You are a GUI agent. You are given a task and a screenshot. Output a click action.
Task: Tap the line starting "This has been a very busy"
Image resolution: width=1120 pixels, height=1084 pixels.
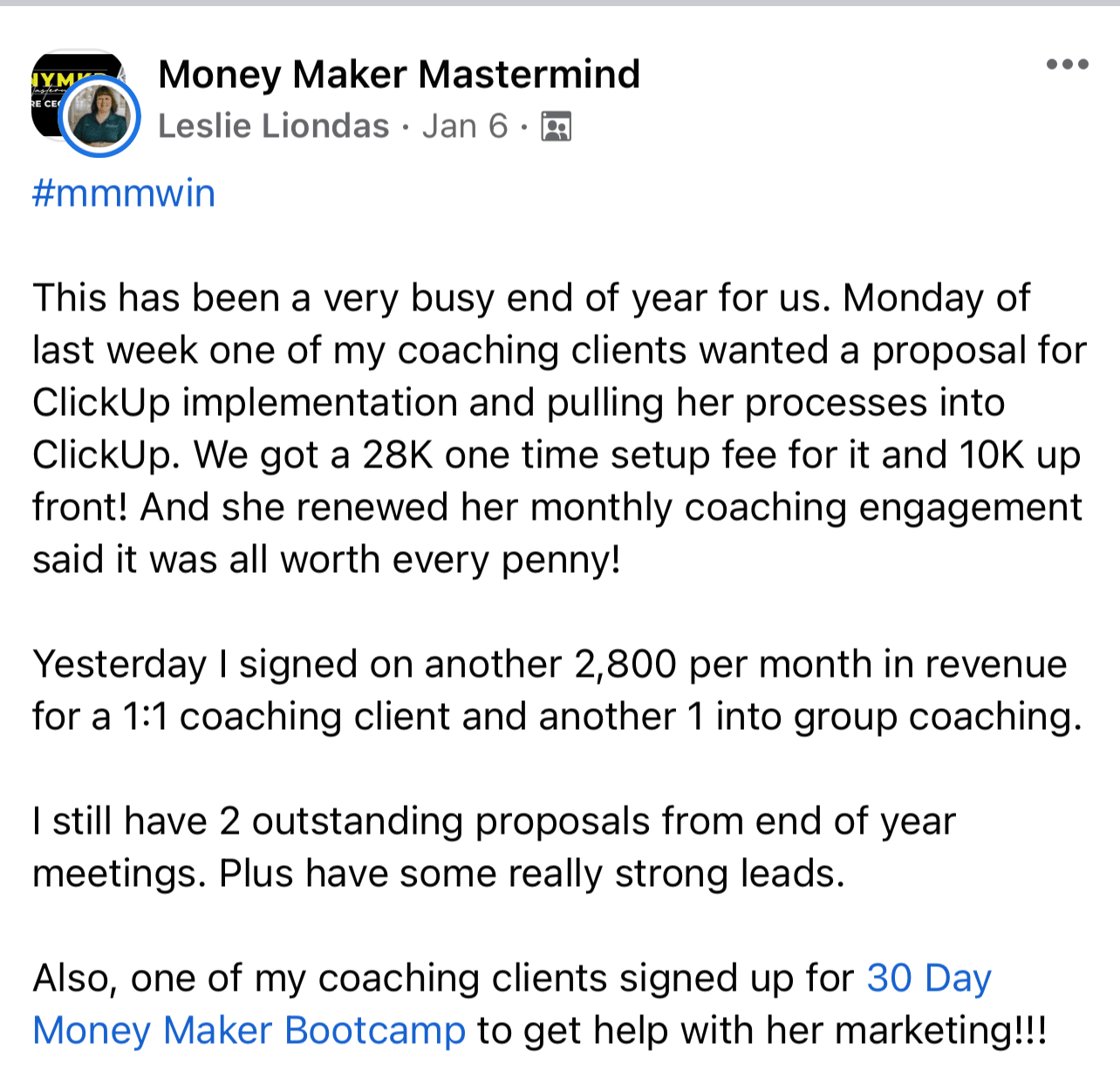[531, 298]
